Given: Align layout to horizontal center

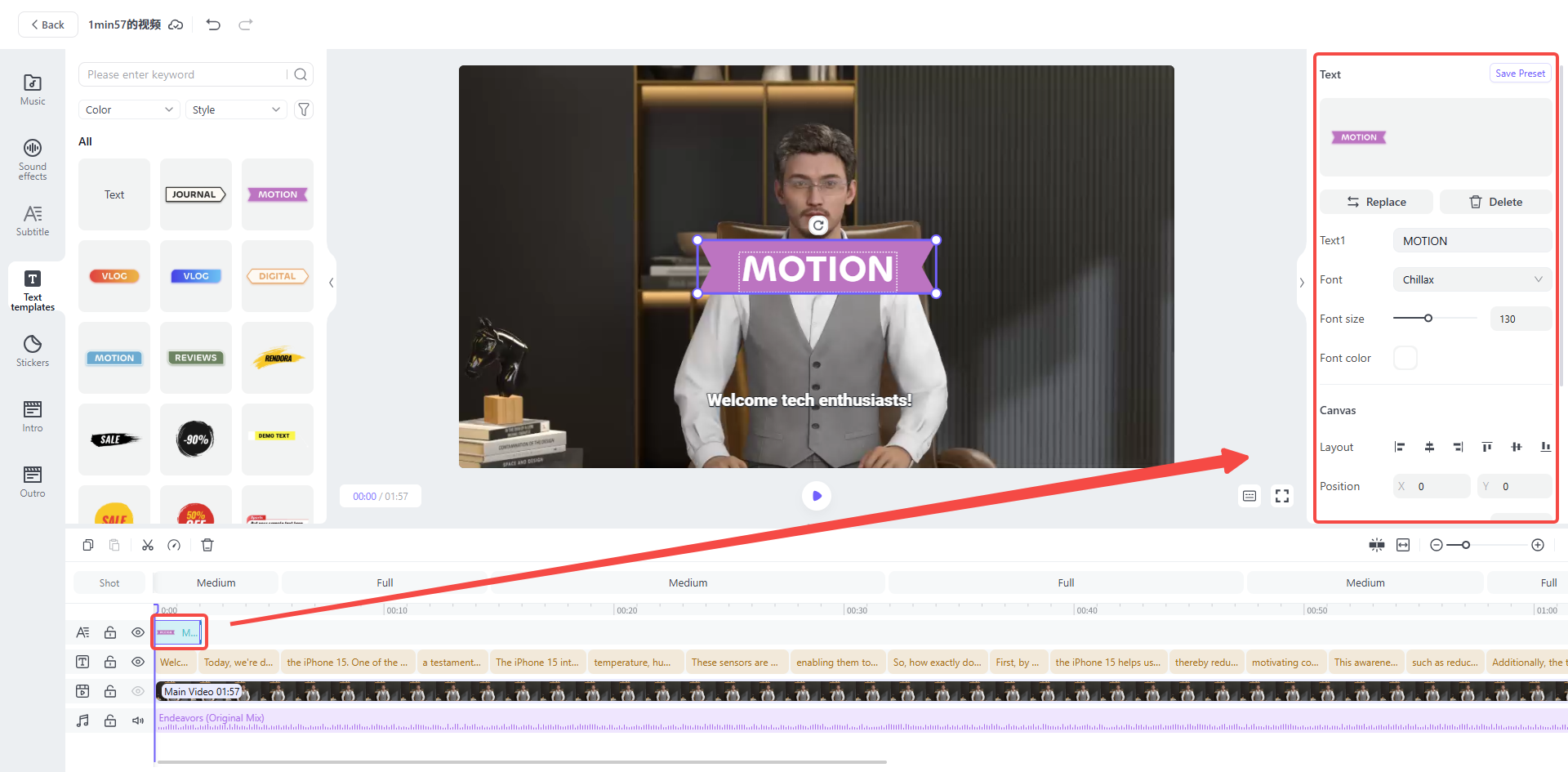Looking at the screenshot, I should click(x=1429, y=447).
